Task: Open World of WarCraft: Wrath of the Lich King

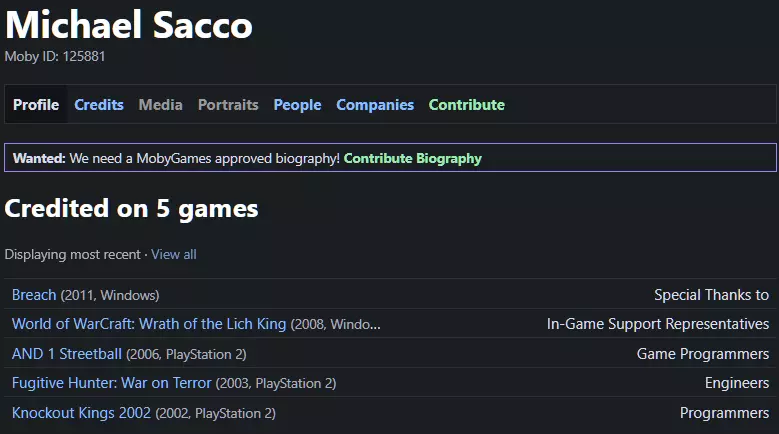Action: click(149, 324)
